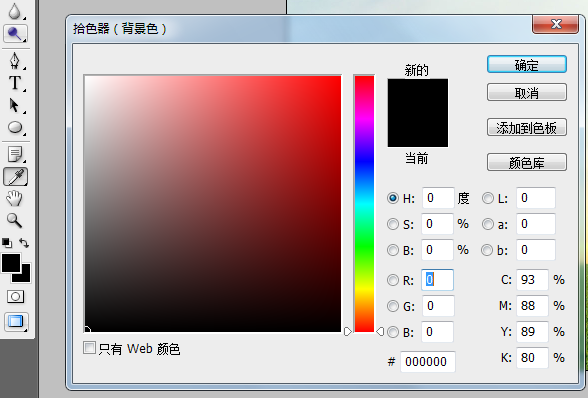Select the Pen tool
The image size is (588, 398).
15,60
